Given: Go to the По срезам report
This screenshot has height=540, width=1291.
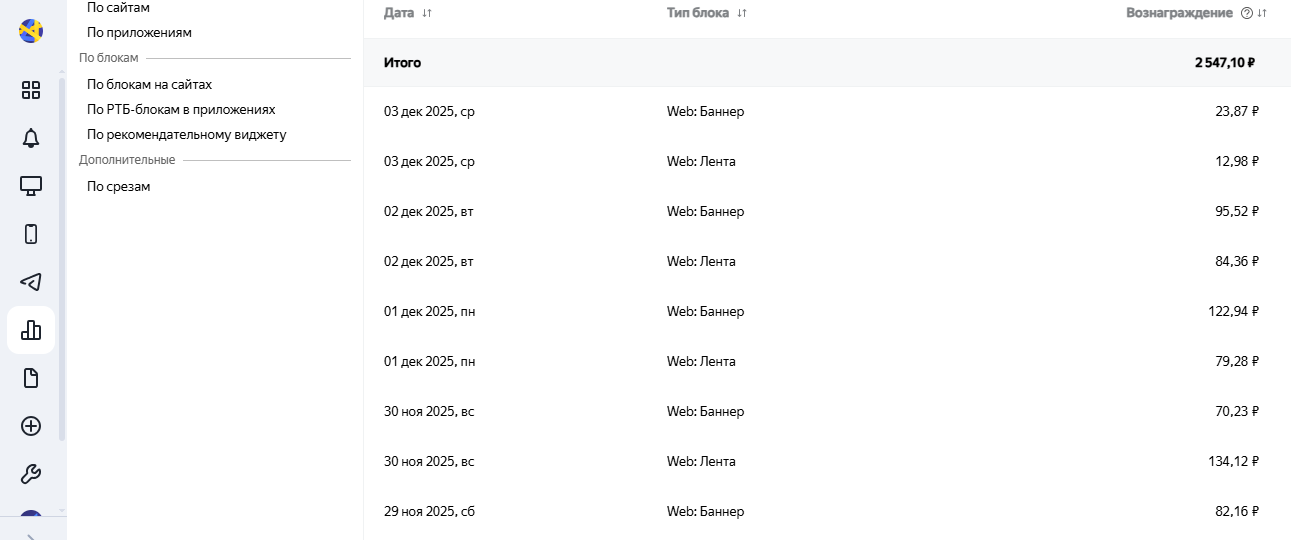Looking at the screenshot, I should 118,186.
